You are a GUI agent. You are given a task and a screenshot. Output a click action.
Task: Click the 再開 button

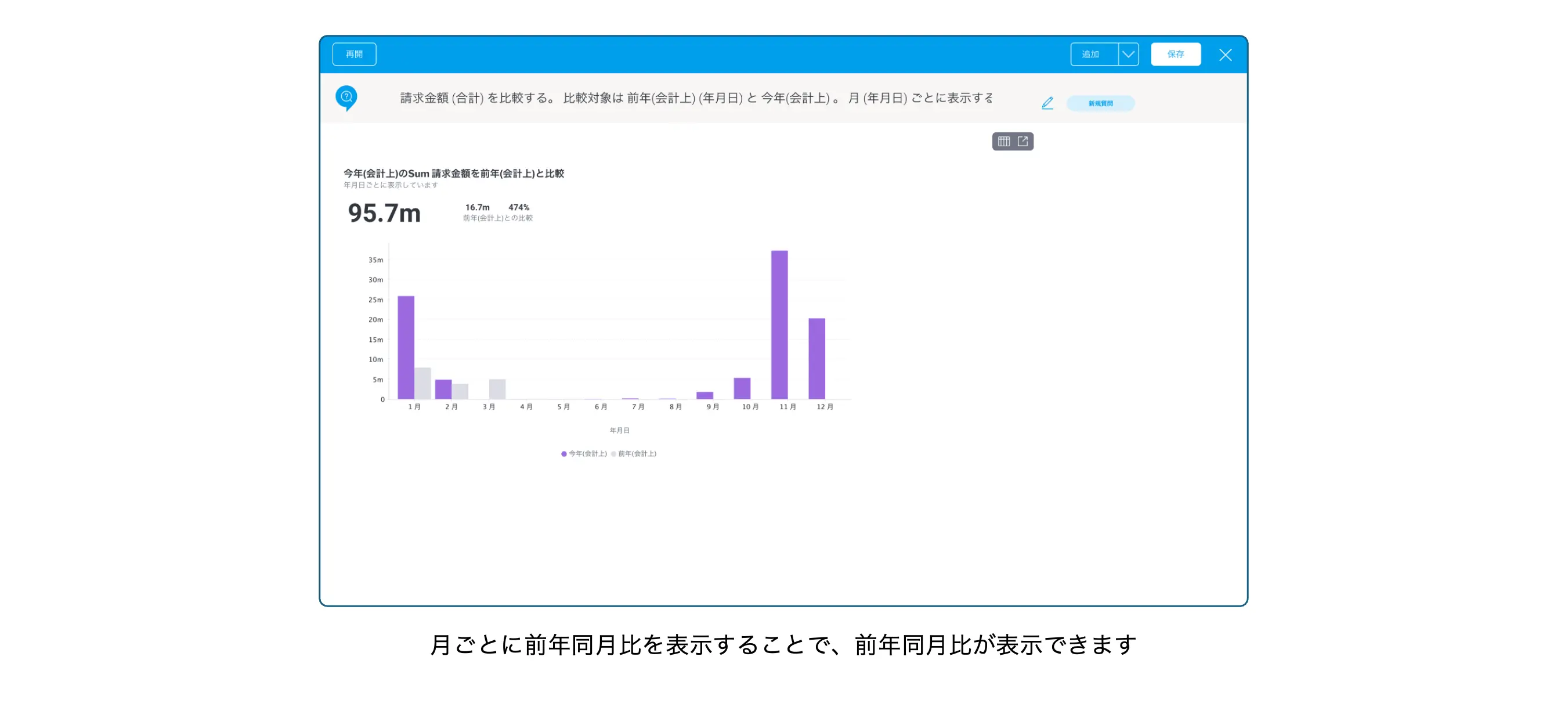353,54
